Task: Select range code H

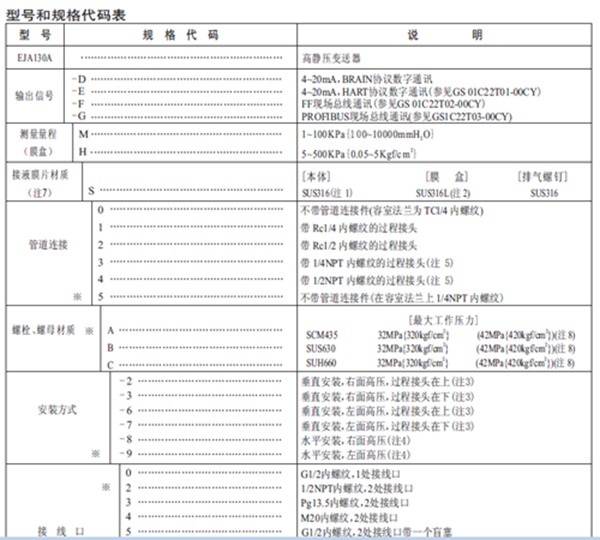Action: 83,152
